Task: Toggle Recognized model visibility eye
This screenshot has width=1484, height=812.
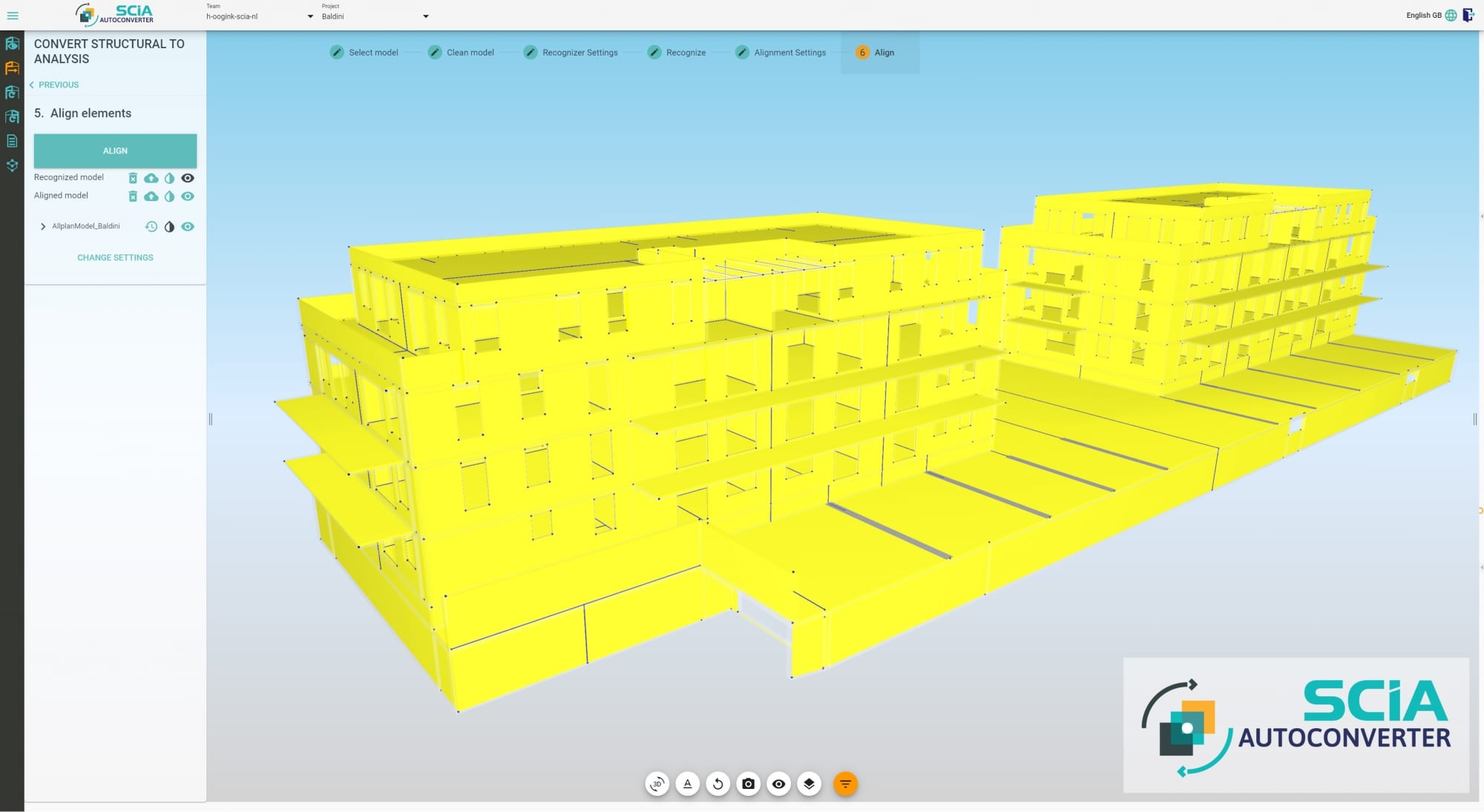Action: click(x=188, y=178)
